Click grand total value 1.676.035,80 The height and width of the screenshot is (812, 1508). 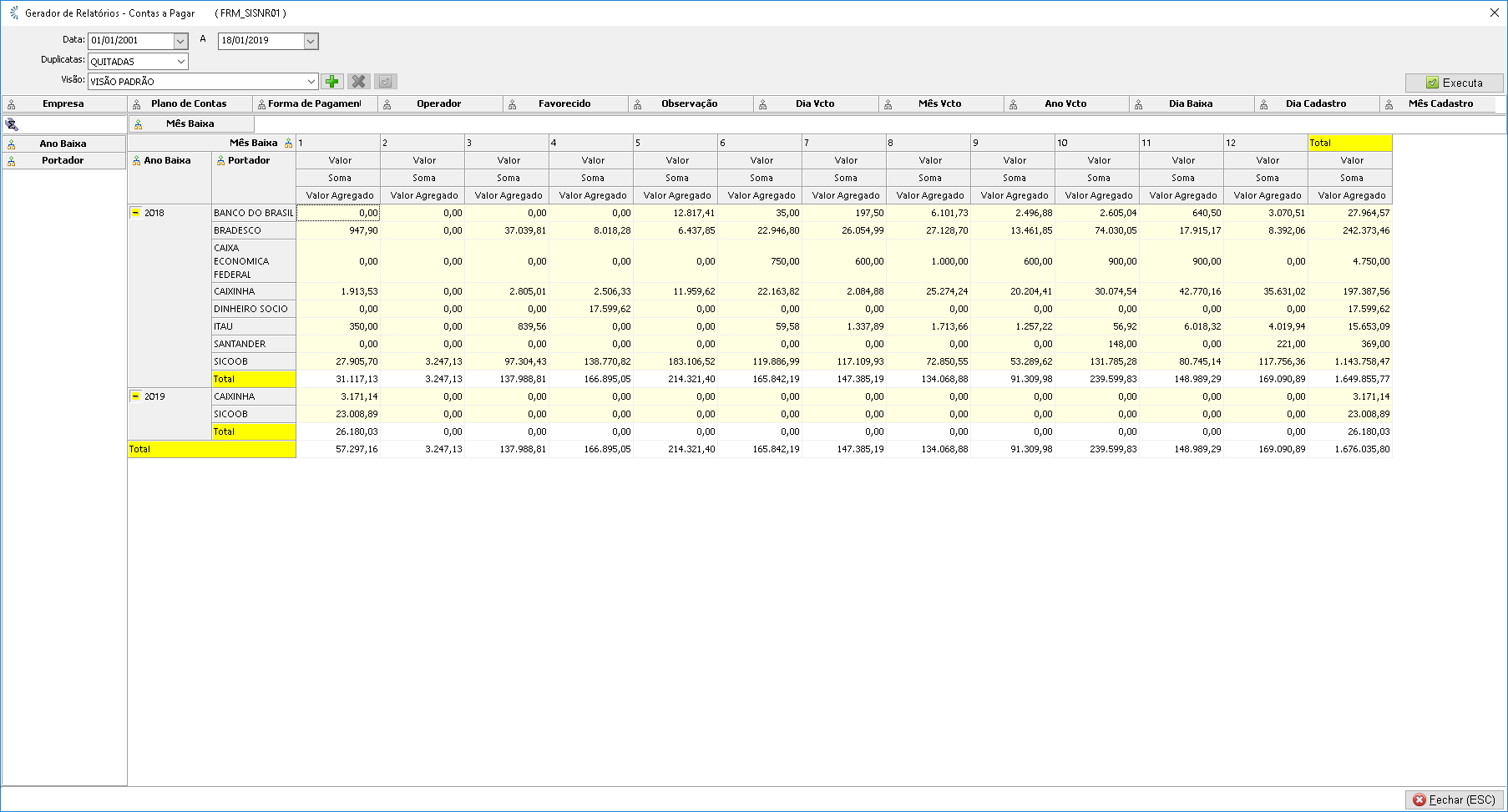tap(1350, 449)
